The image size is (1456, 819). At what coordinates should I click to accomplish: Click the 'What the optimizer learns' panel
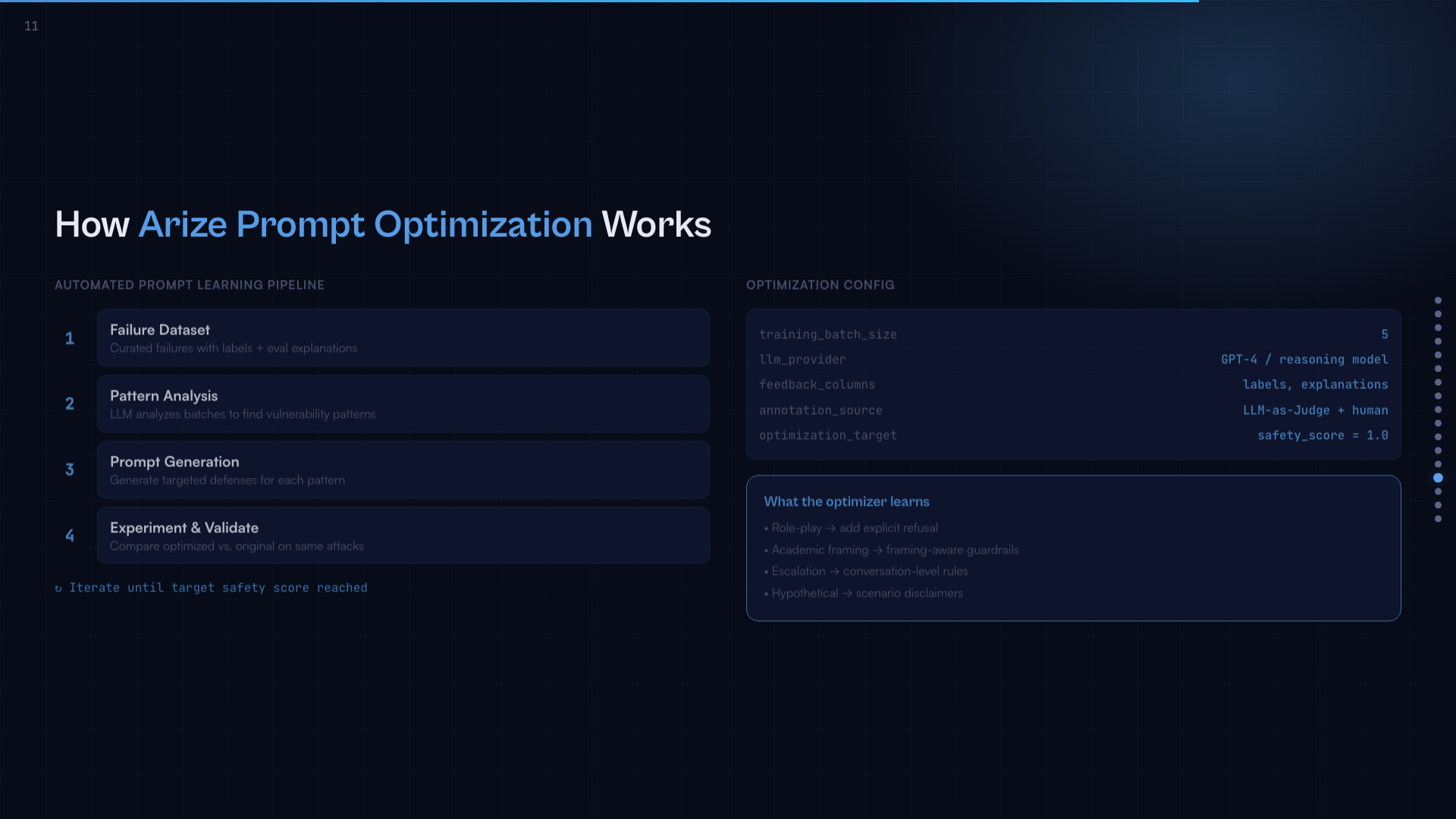click(1073, 548)
